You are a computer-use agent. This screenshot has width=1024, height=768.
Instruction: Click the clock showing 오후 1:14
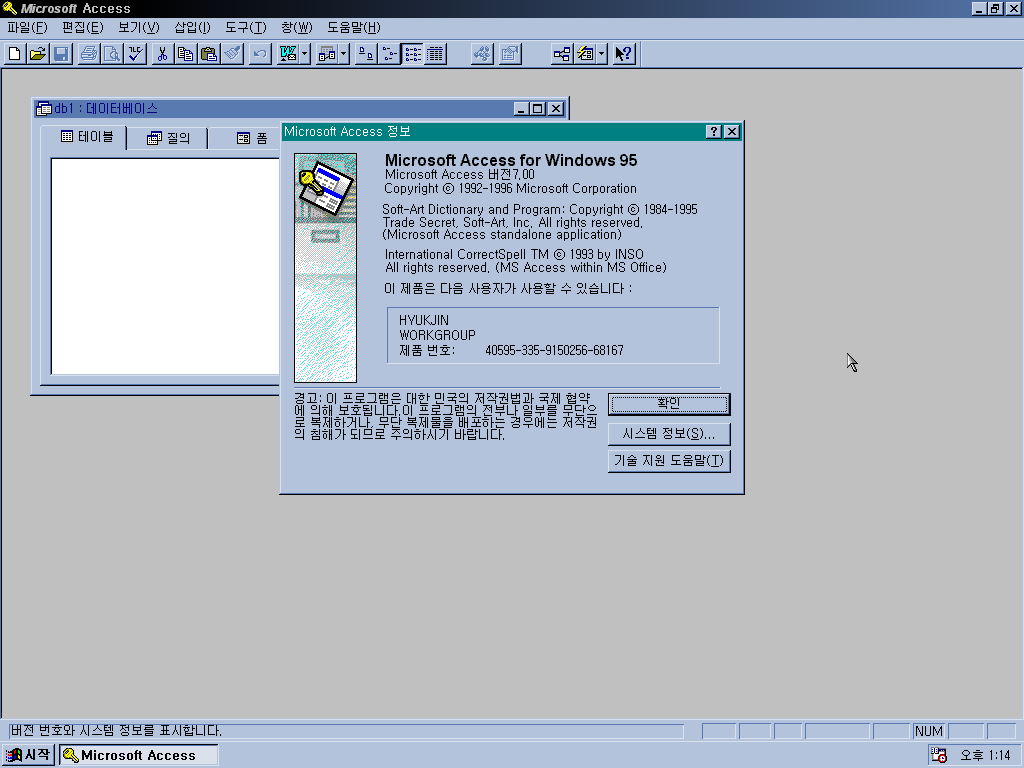click(985, 755)
